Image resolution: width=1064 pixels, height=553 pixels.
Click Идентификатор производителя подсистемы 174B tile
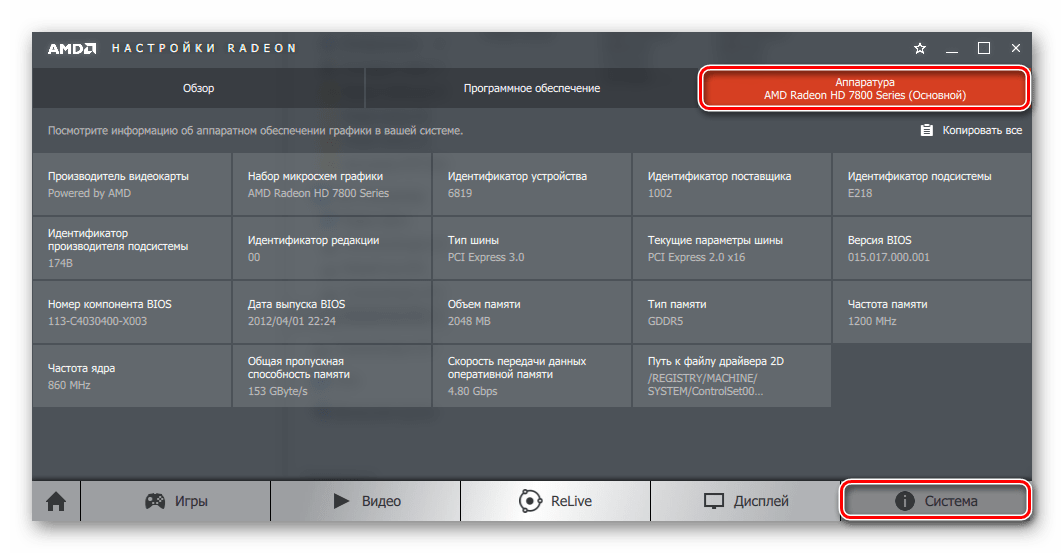[x=132, y=248]
